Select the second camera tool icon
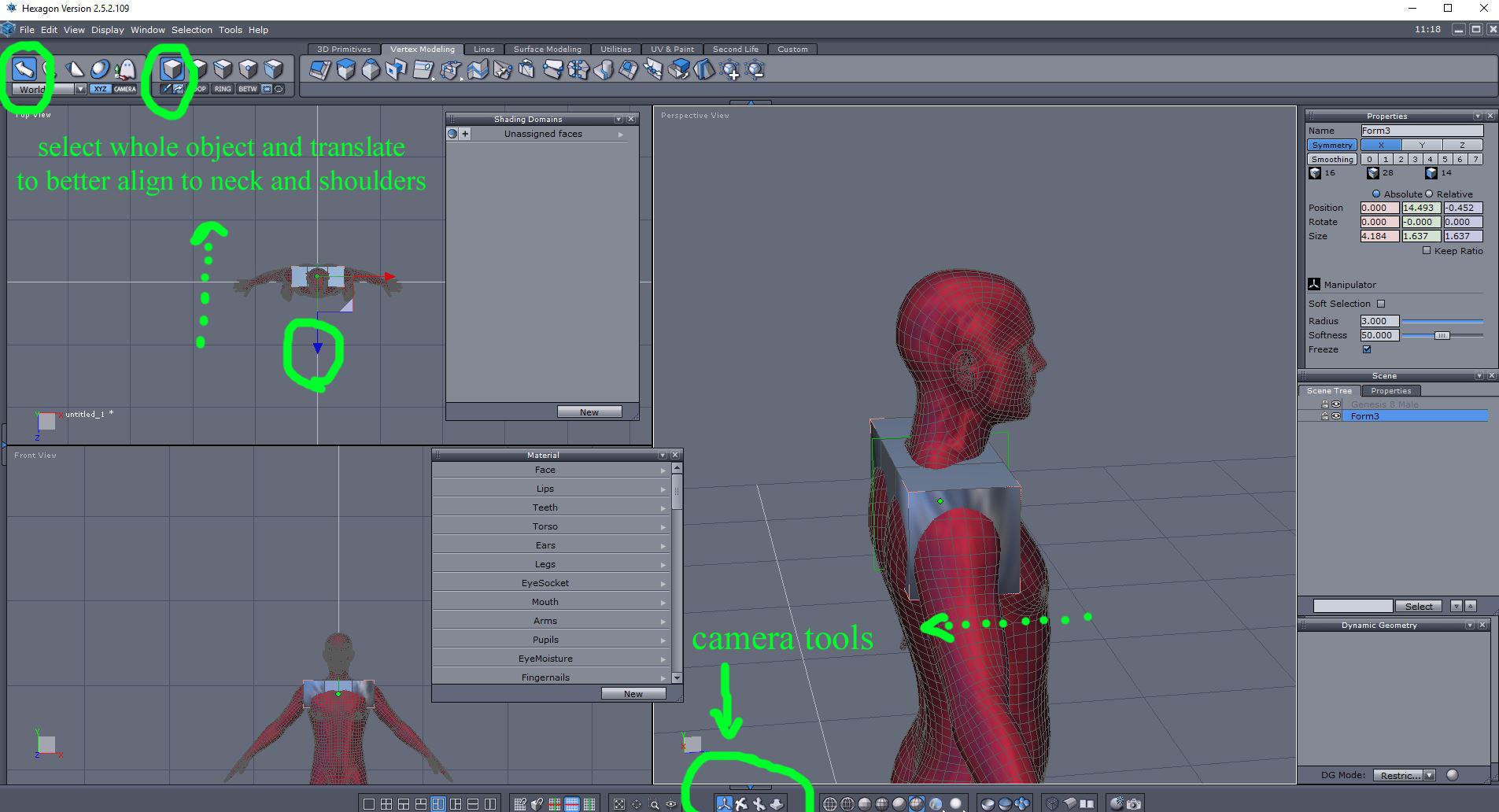 (741, 803)
